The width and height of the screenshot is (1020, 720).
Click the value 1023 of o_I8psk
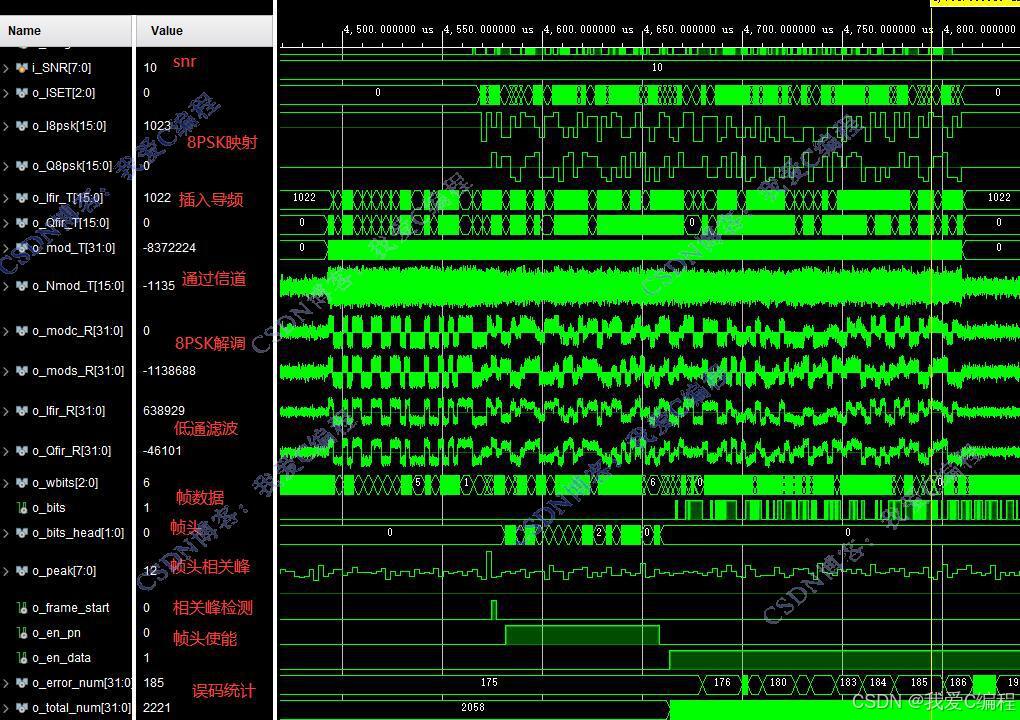tap(157, 126)
